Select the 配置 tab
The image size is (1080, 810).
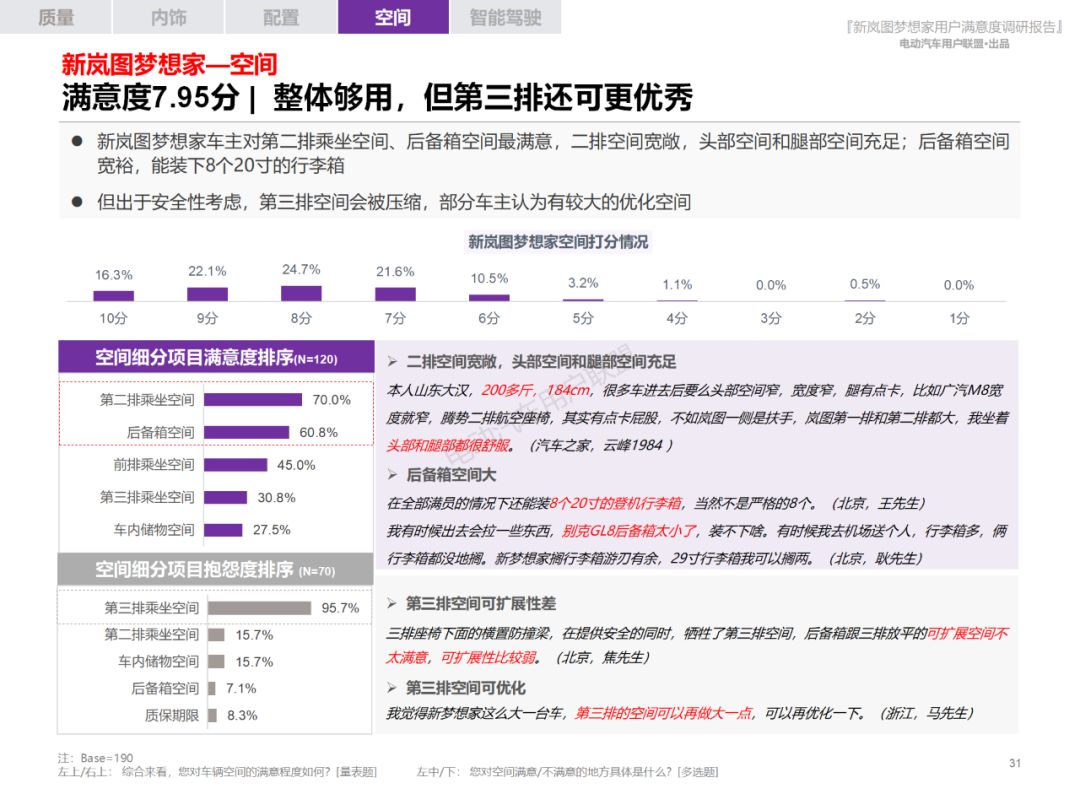[x=281, y=17]
